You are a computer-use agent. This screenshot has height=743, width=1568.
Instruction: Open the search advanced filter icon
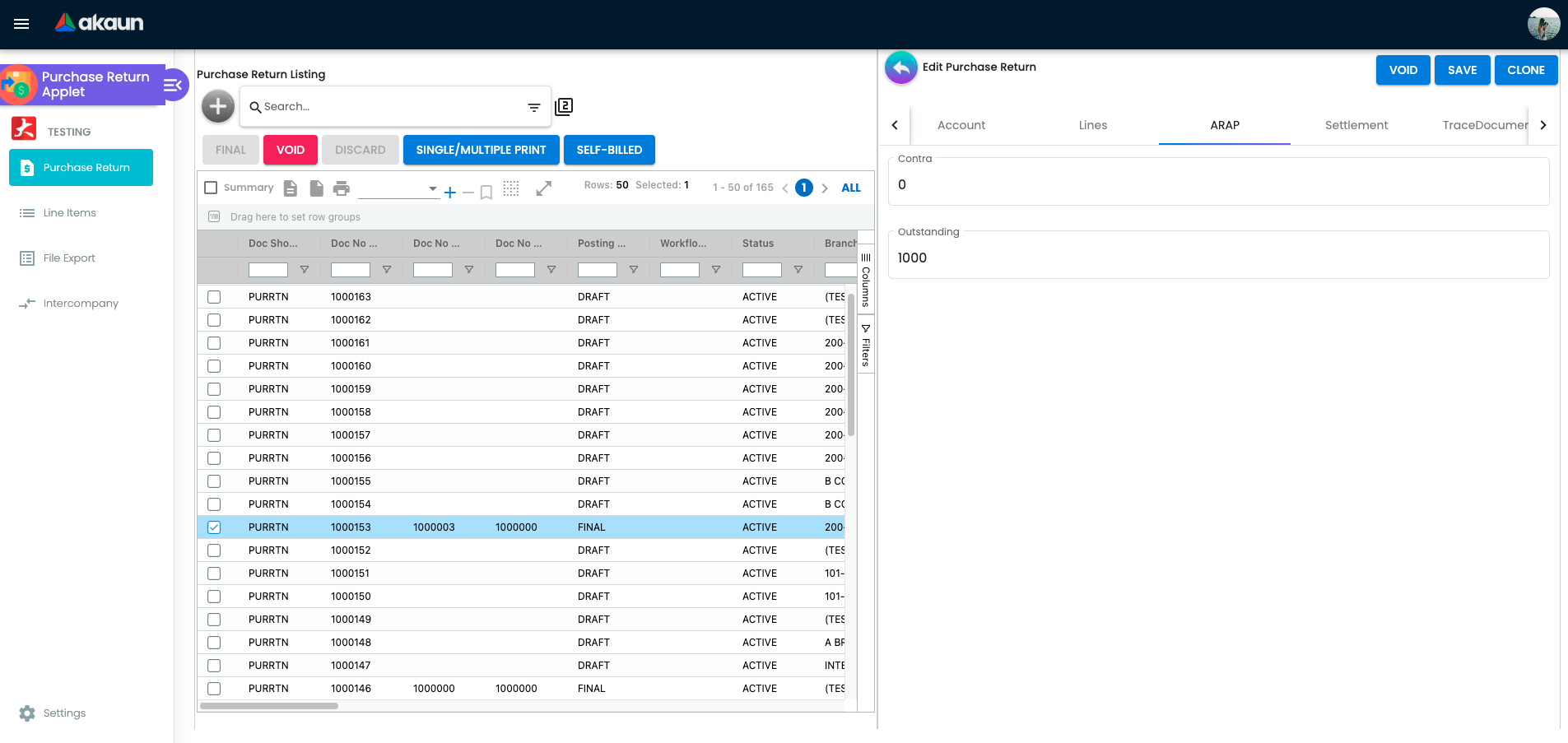pyautogui.click(x=533, y=107)
